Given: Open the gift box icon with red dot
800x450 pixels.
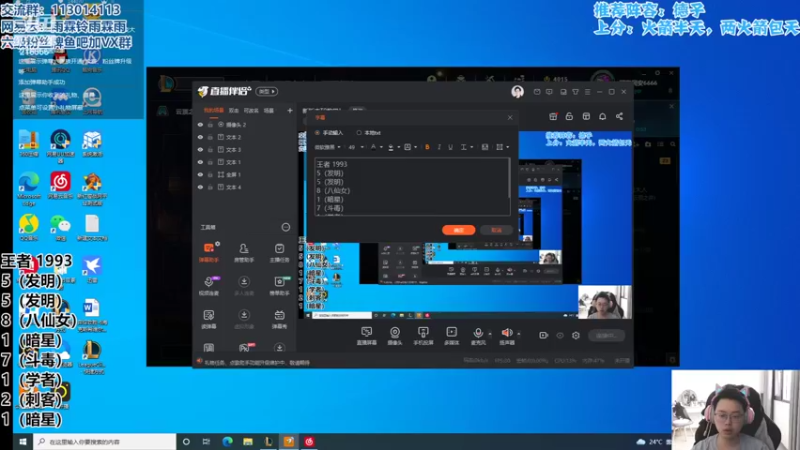Looking at the screenshot, I should (553, 116).
